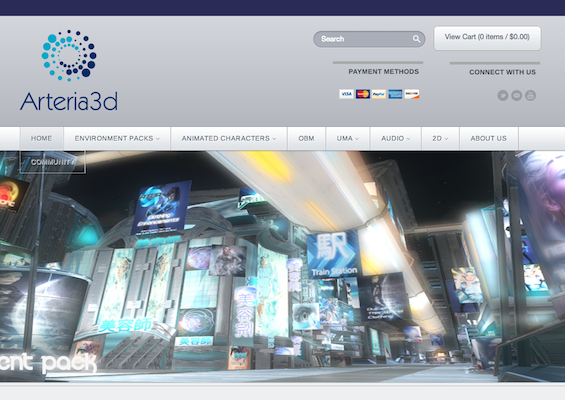This screenshot has height=400, width=565.
Task: Open the YouTube social icon
Action: pos(530,95)
